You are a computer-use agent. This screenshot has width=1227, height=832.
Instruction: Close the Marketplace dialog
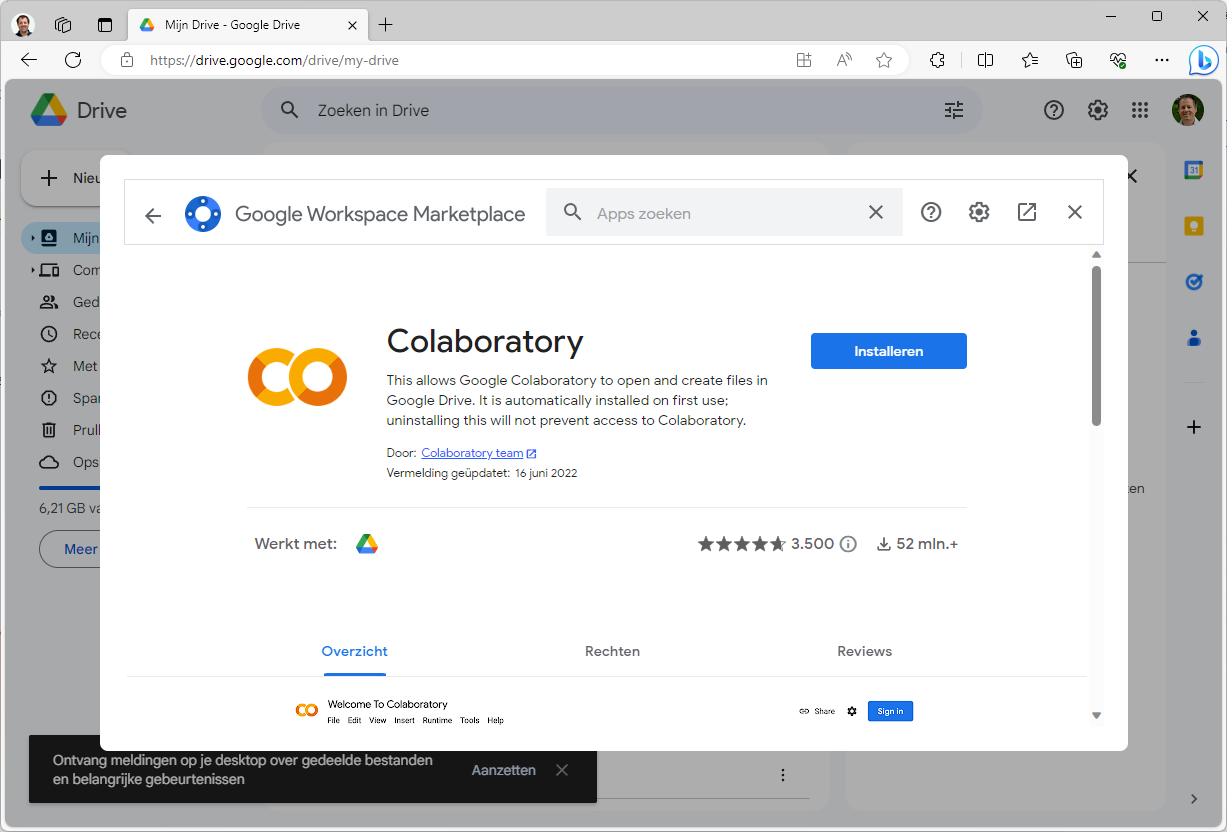[1075, 212]
